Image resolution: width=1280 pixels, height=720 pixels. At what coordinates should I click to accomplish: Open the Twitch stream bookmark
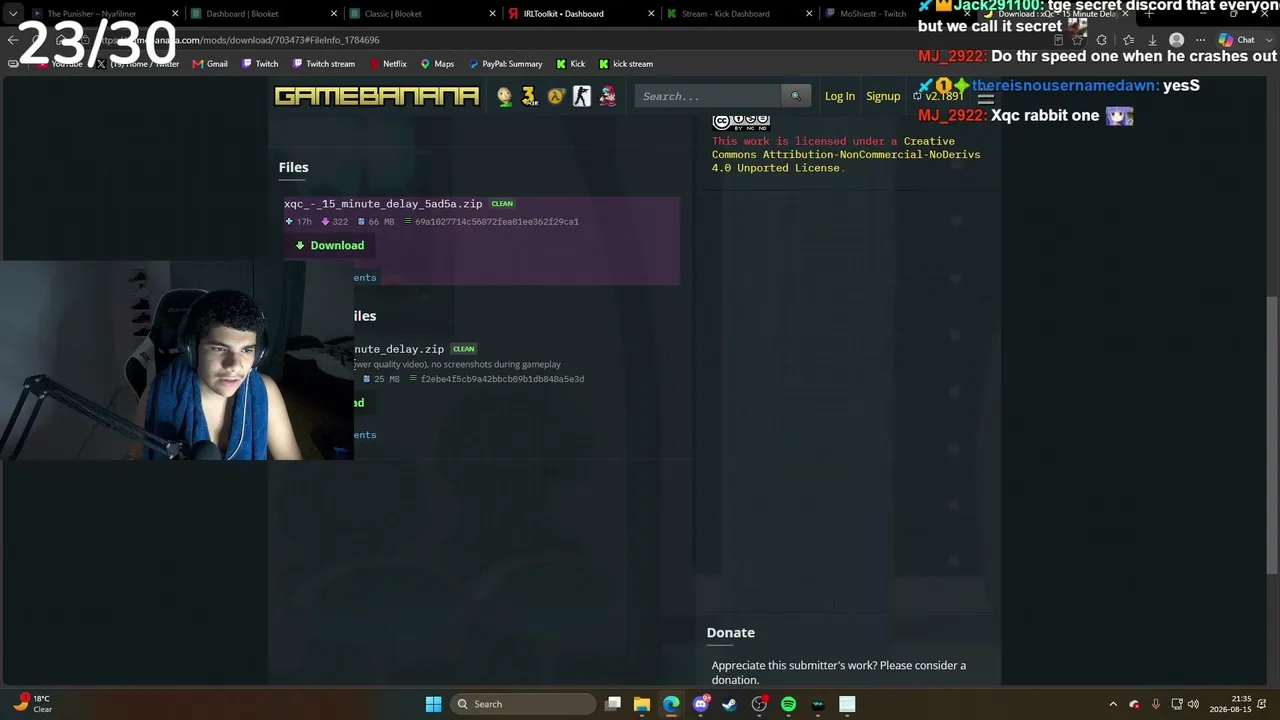324,64
